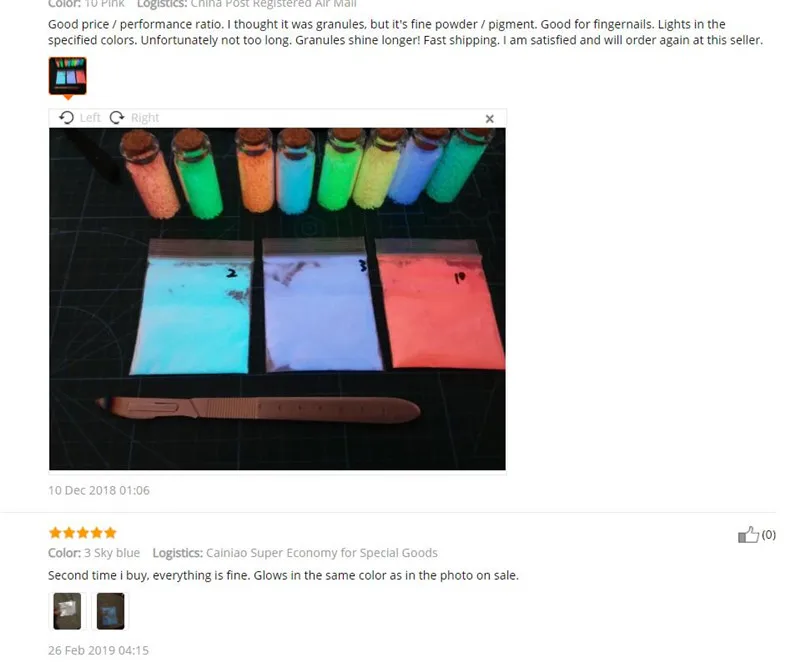Open the first photo thumbnail in the Sky blue review
The image size is (800, 662).
pyautogui.click(x=67, y=611)
